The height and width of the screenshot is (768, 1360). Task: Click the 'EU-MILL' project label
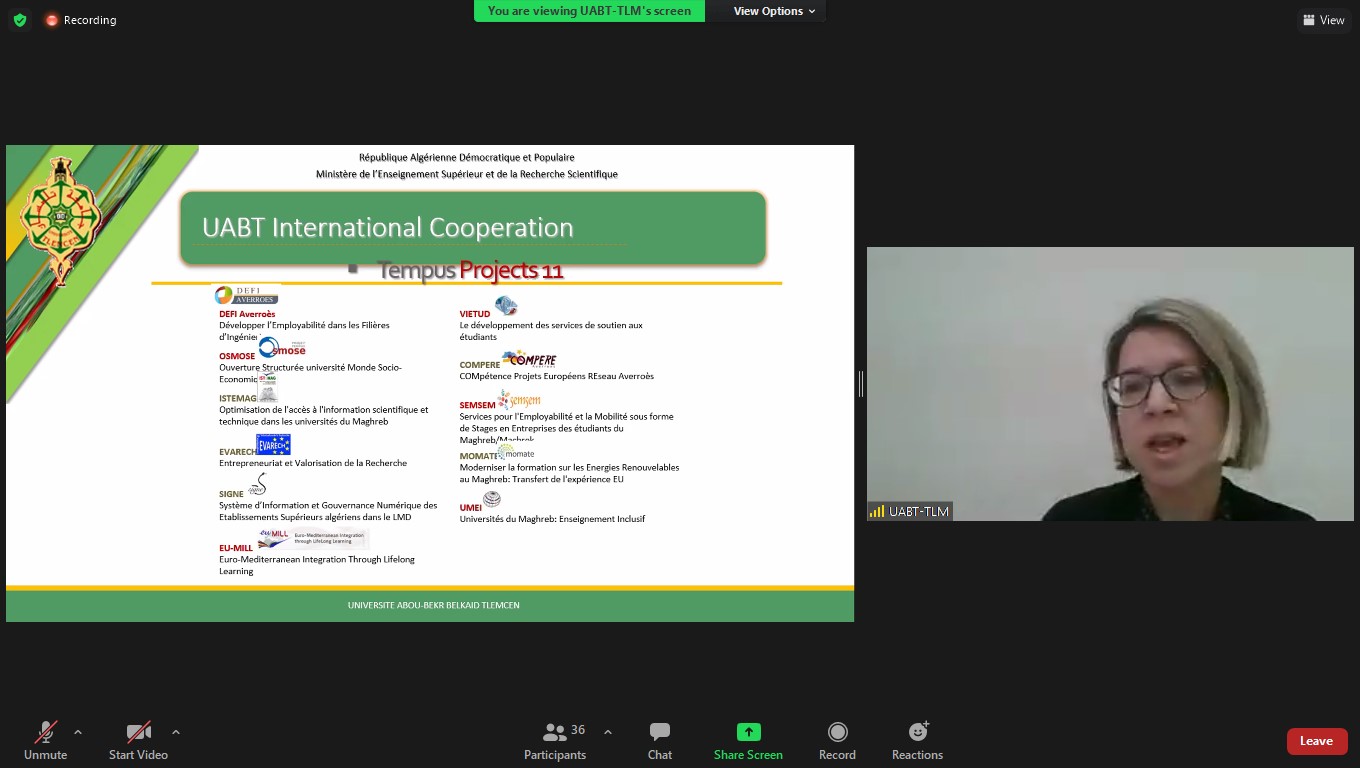click(236, 548)
